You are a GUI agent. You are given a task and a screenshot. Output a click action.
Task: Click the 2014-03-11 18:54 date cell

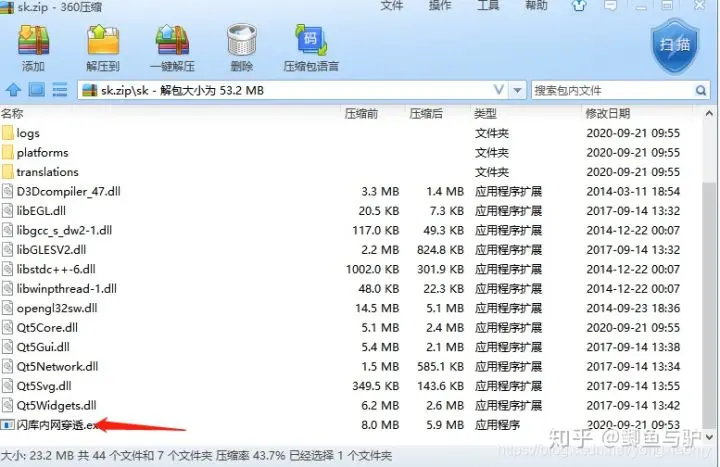[x=633, y=191]
